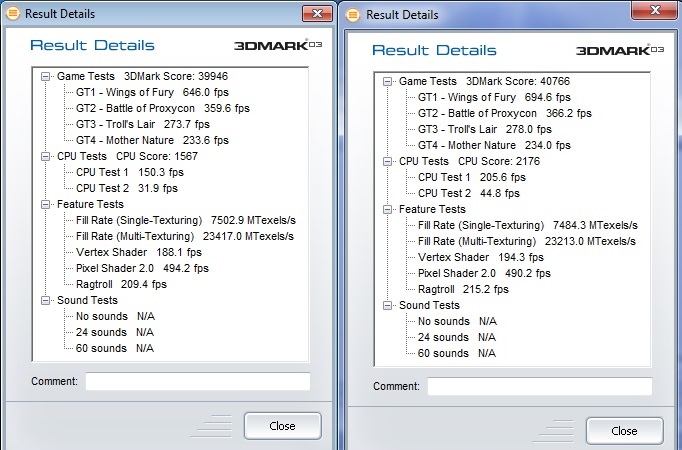The height and width of the screenshot is (450, 682).
Task: Select GT4 Mother Nature 233.6 fps row
Action: (x=152, y=140)
